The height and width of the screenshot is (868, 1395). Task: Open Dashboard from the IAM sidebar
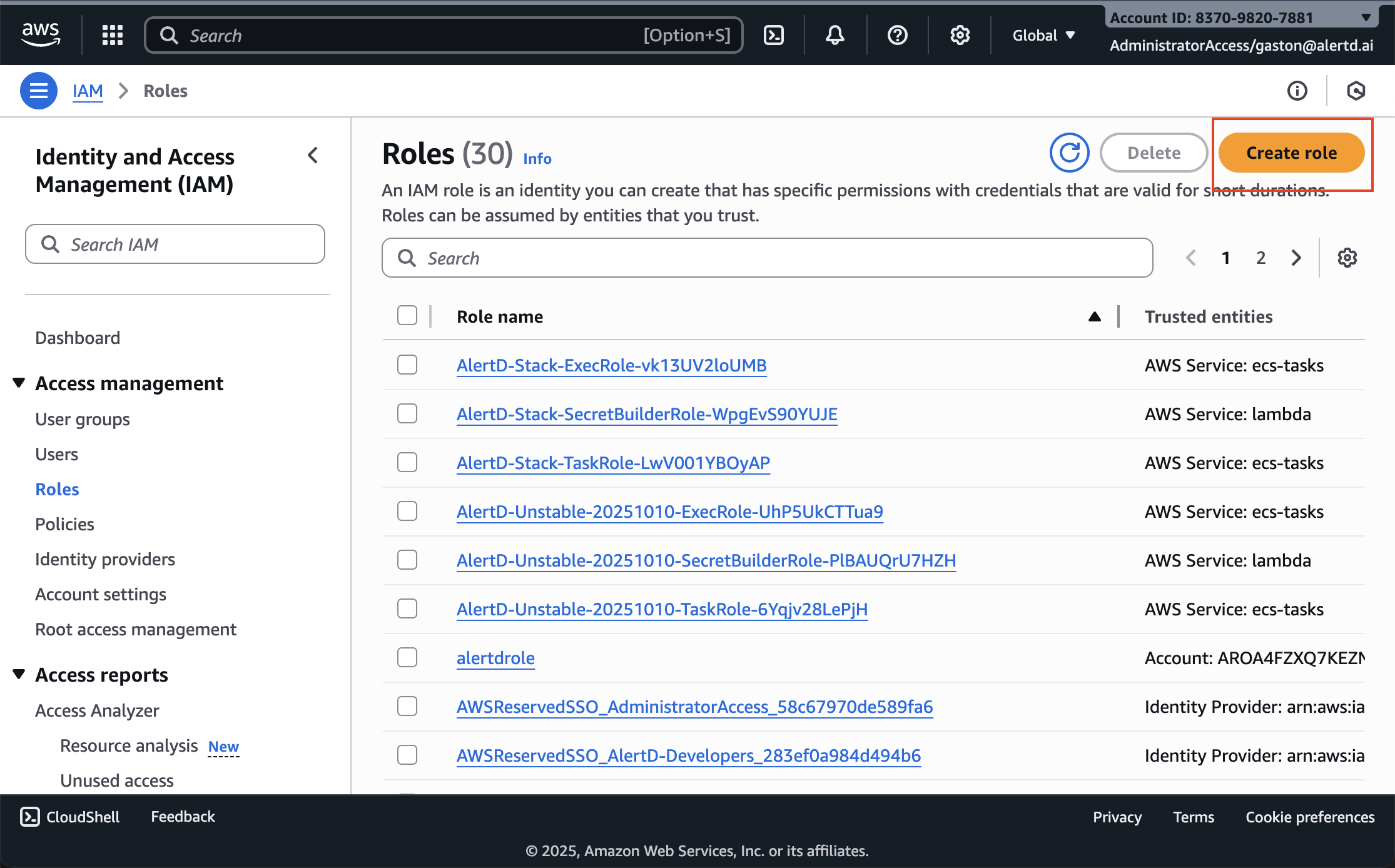[x=77, y=337]
